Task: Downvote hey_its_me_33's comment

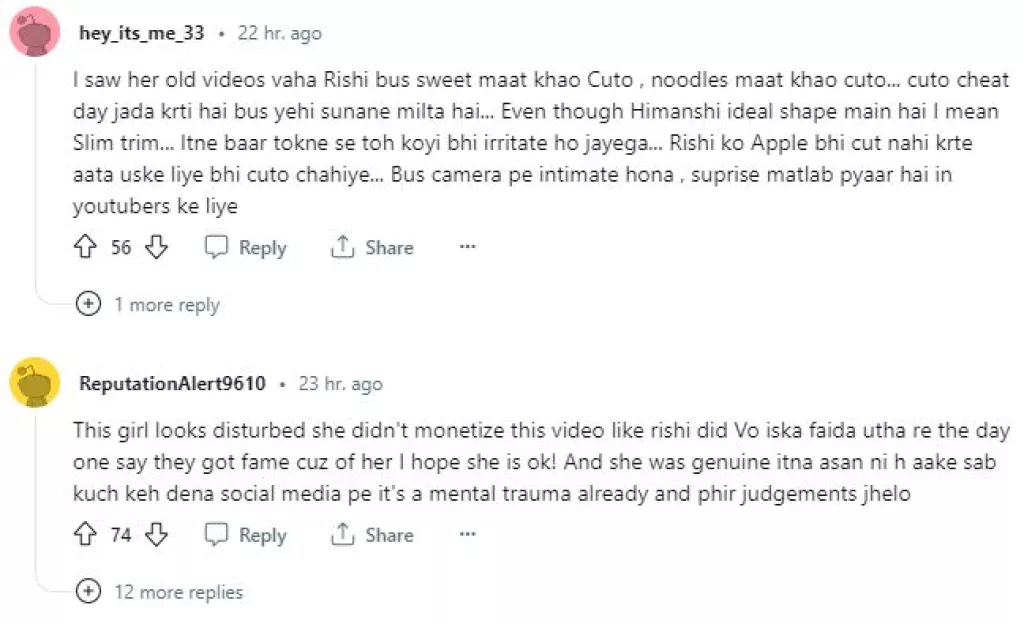Action: click(x=156, y=247)
